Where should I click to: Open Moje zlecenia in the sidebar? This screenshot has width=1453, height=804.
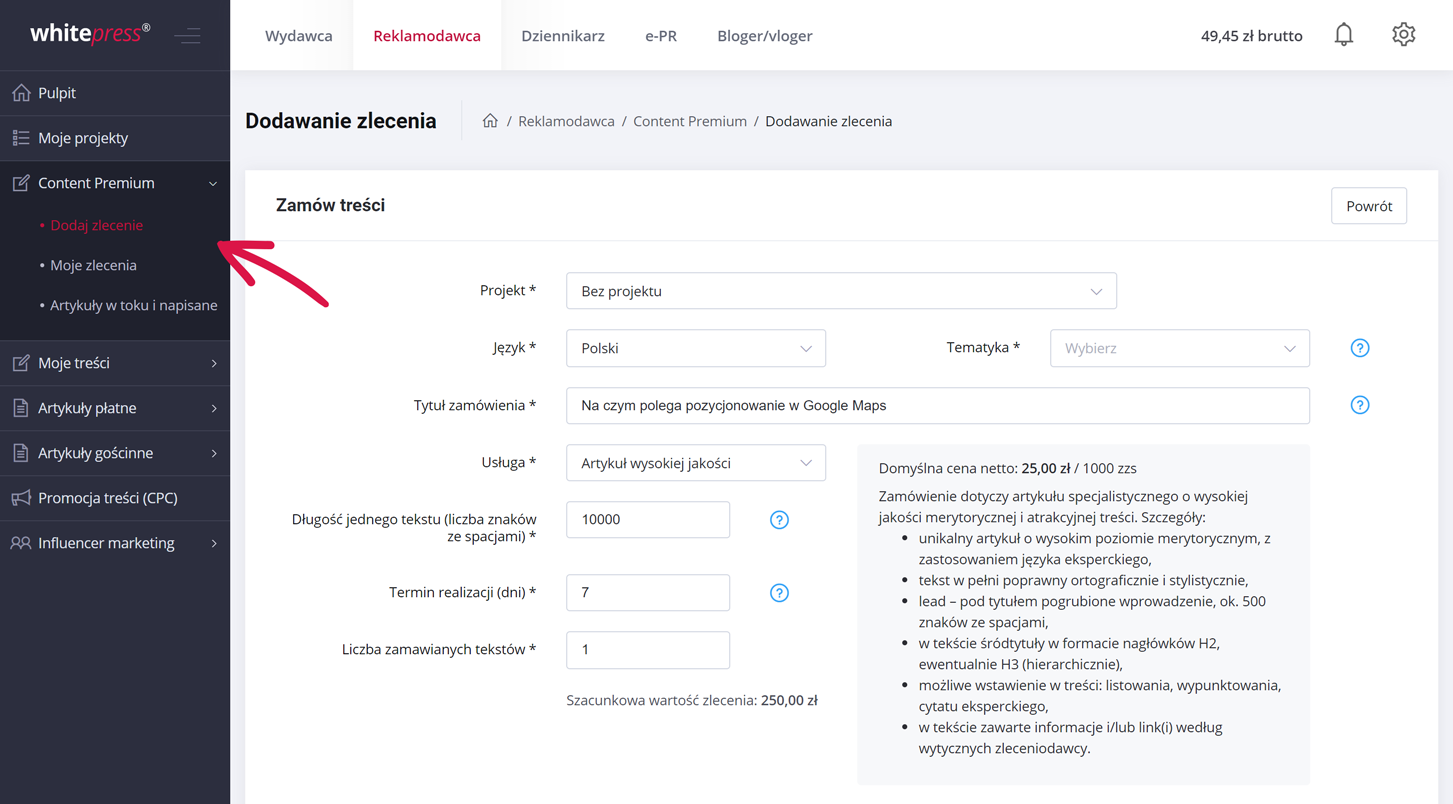[93, 265]
